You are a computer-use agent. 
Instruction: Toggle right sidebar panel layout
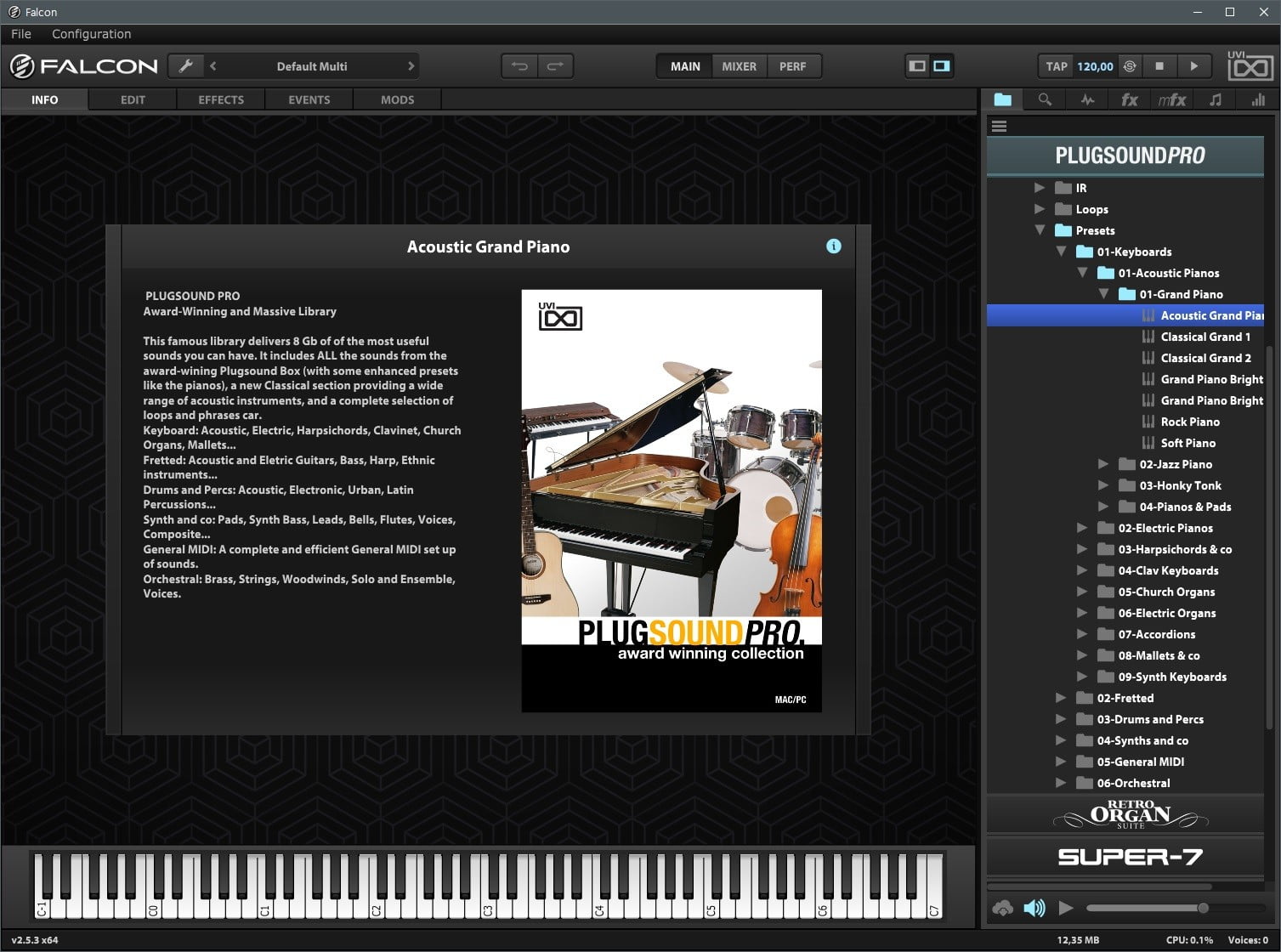pos(941,66)
